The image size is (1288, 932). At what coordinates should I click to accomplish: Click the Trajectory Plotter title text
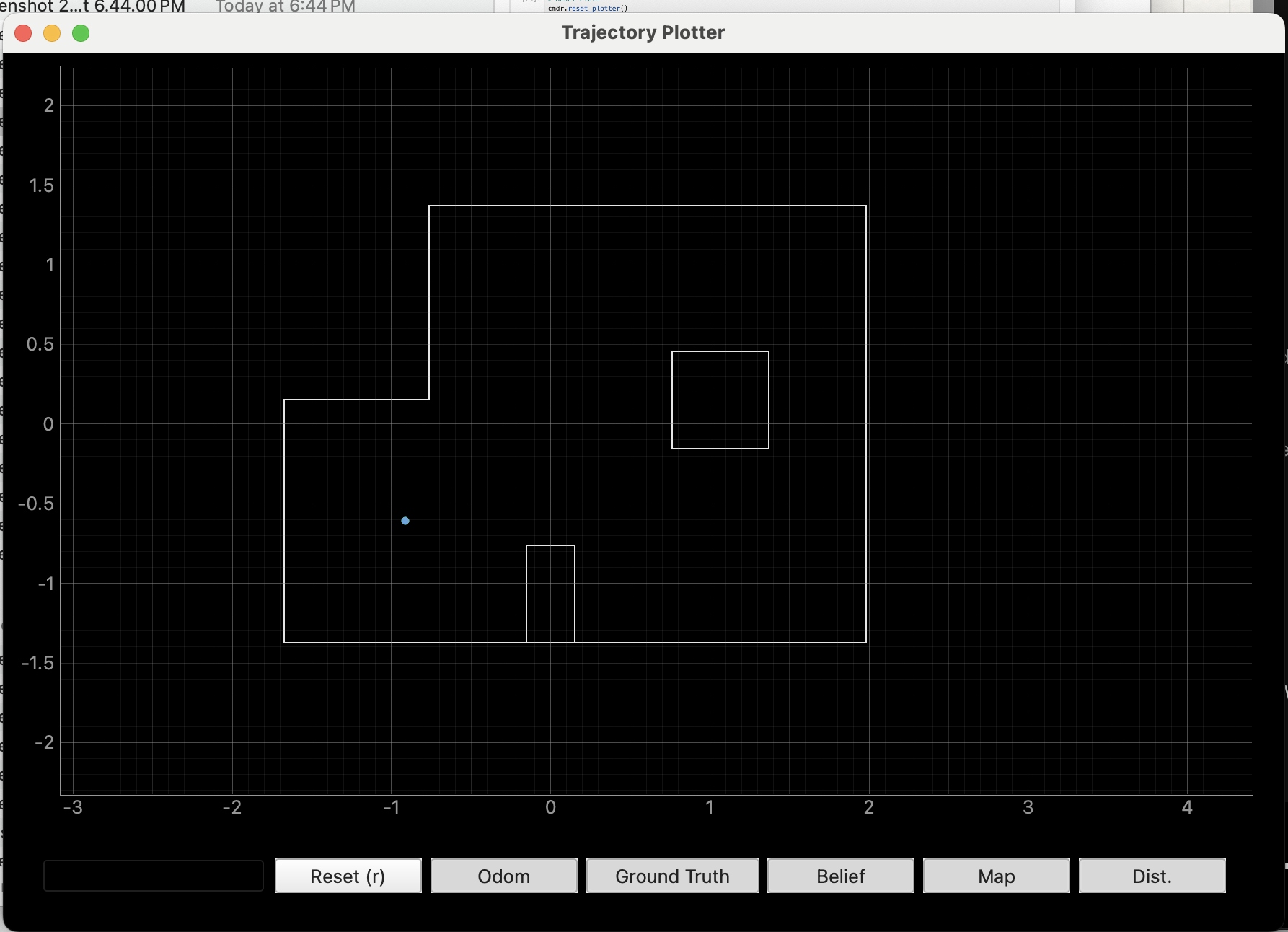click(x=643, y=32)
